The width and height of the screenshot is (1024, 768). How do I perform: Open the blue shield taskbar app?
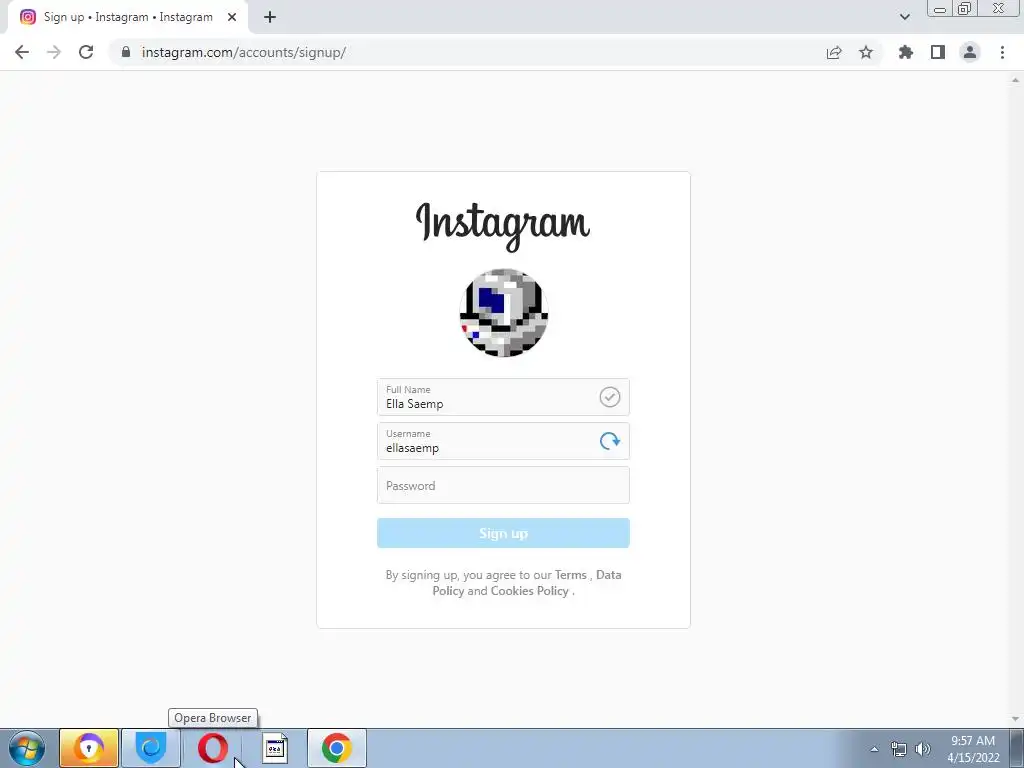coord(151,748)
